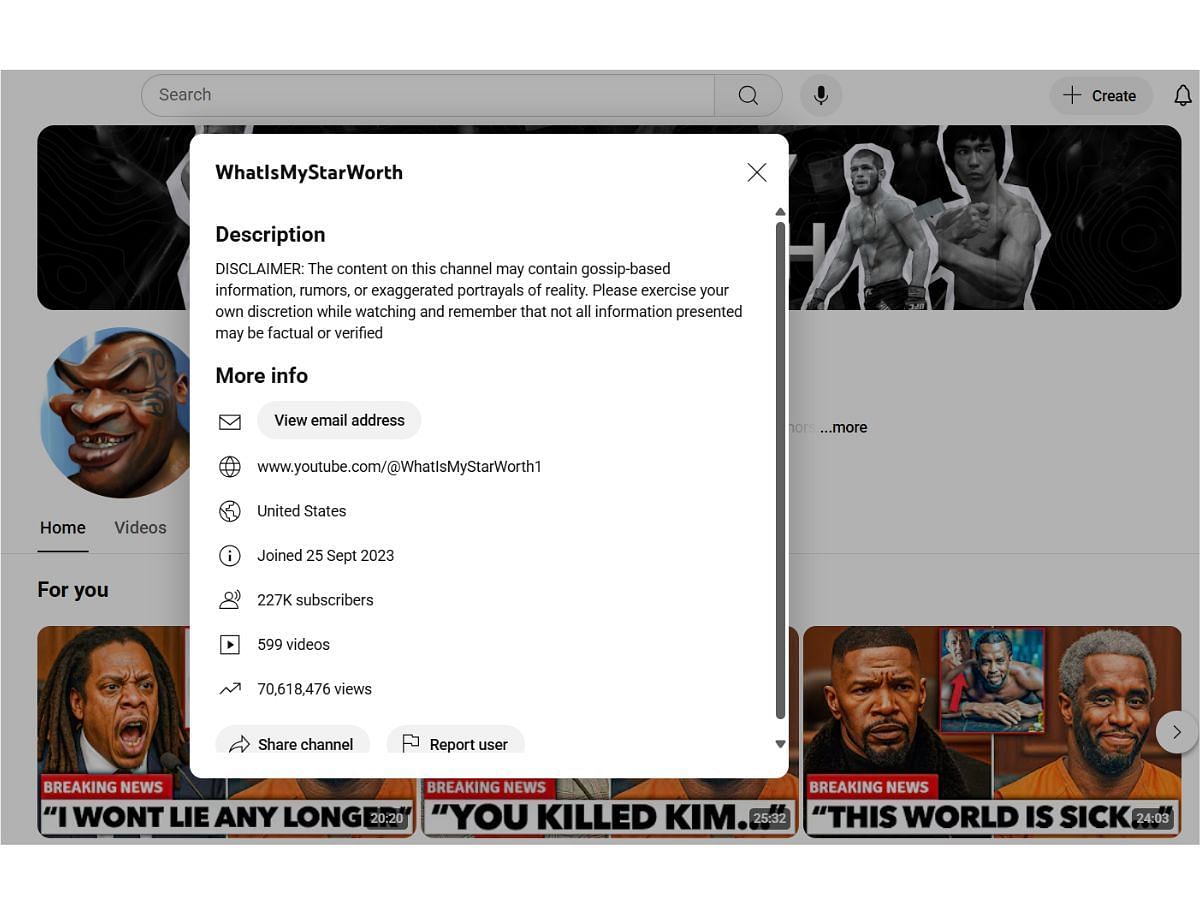The image size is (1200, 900).
Task: Click the play icon beside 599 videos
Action: (230, 644)
